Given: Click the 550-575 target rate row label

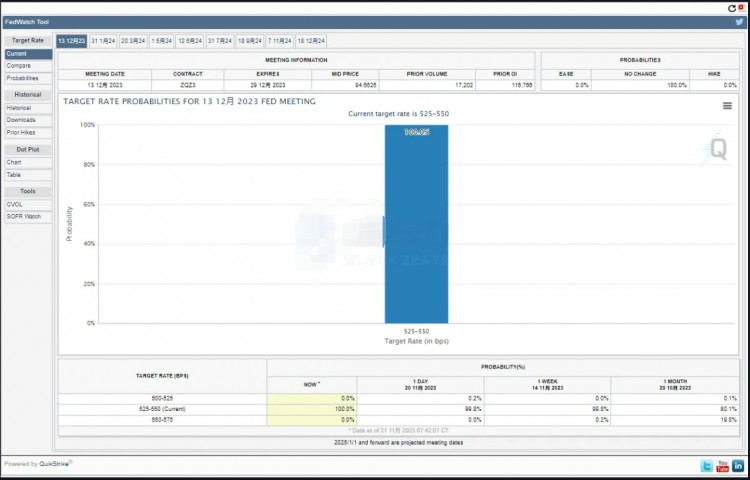Looking at the screenshot, I should click(162, 420).
